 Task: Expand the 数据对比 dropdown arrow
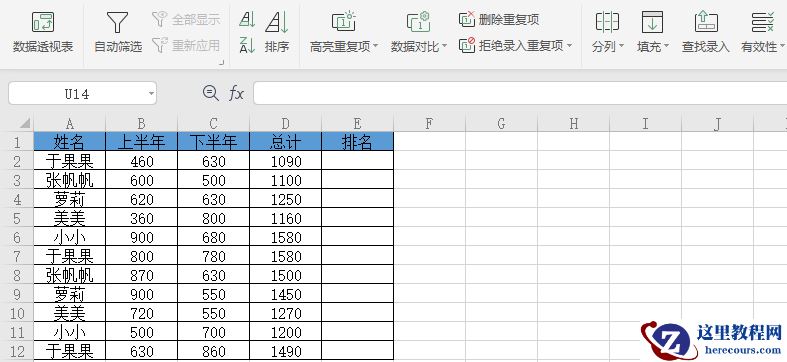coord(444,47)
